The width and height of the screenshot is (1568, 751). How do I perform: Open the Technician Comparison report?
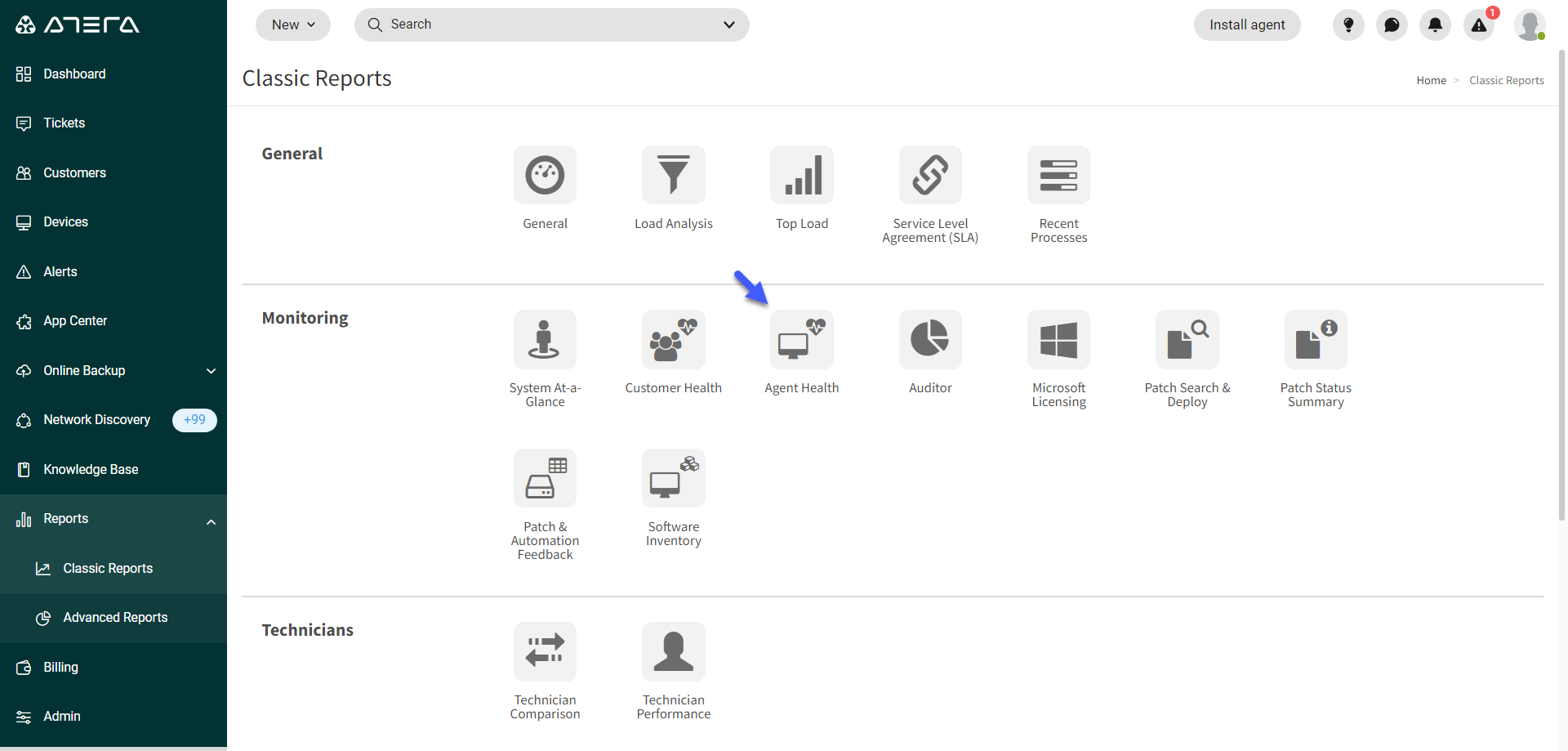click(x=545, y=651)
